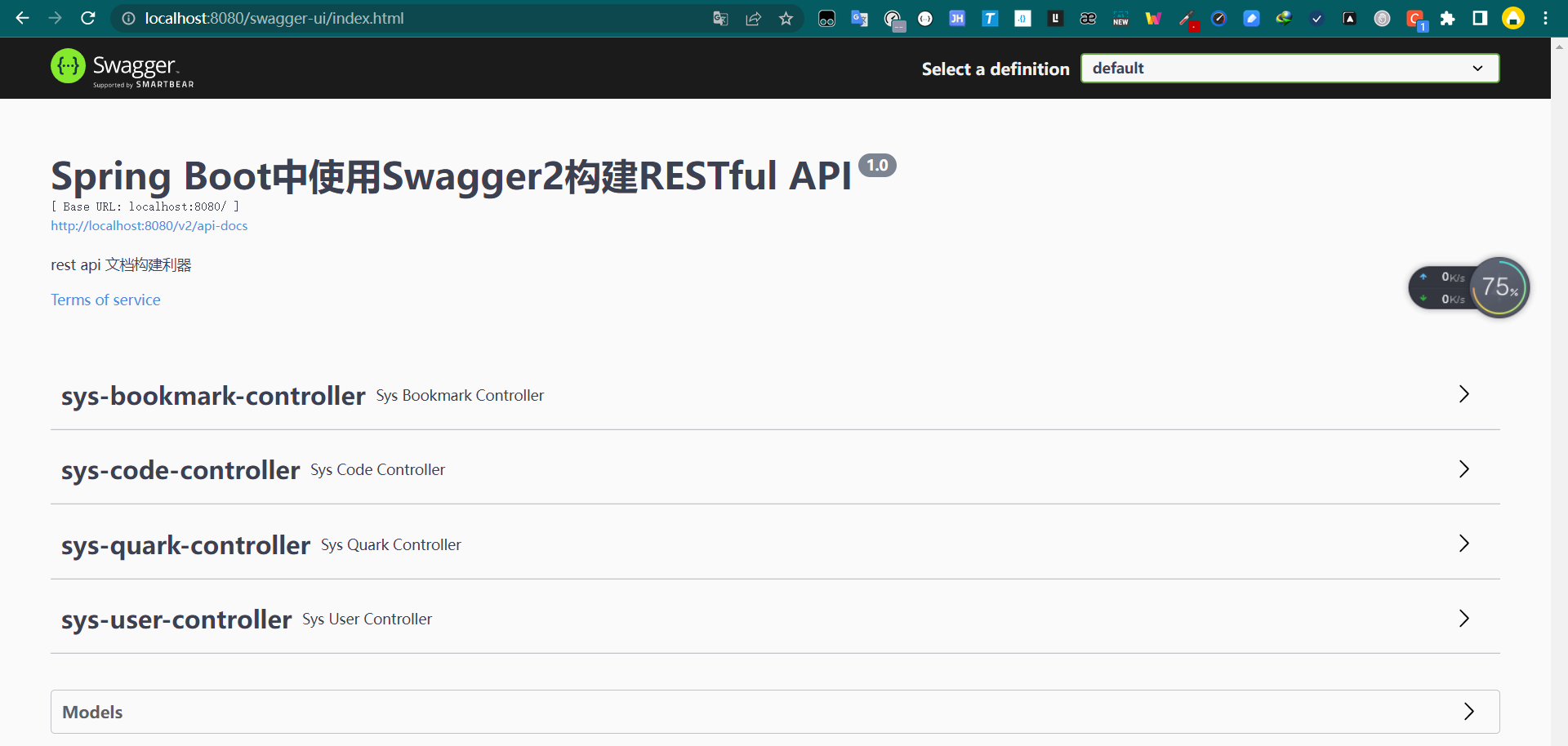
Task: Open the api-docs JSON link
Action: (x=149, y=225)
